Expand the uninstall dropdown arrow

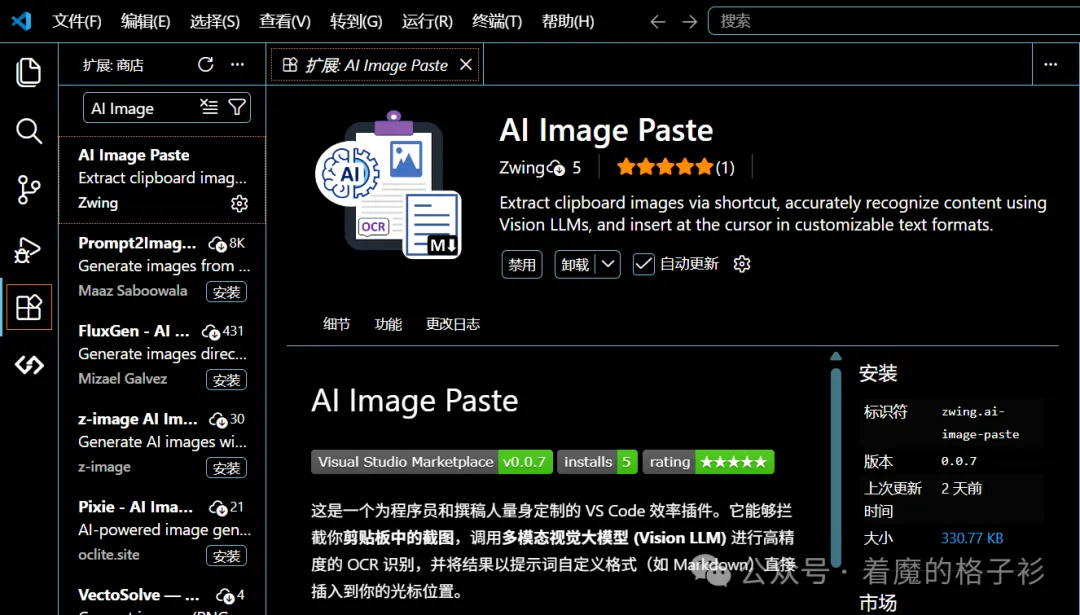coord(608,264)
